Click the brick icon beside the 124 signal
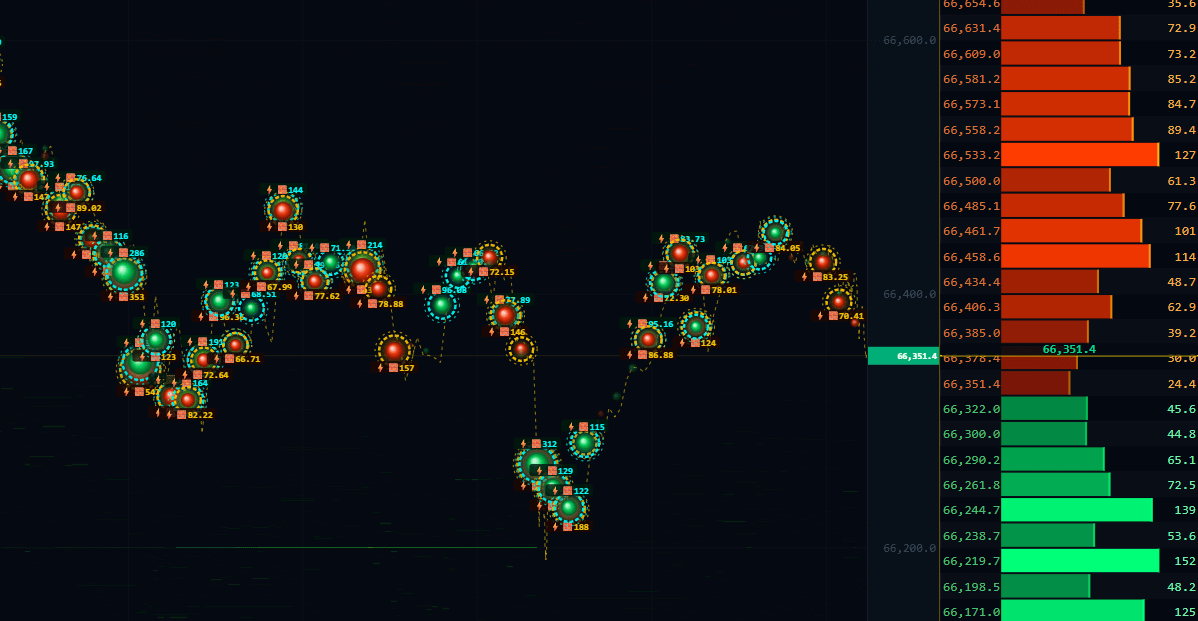 695,343
